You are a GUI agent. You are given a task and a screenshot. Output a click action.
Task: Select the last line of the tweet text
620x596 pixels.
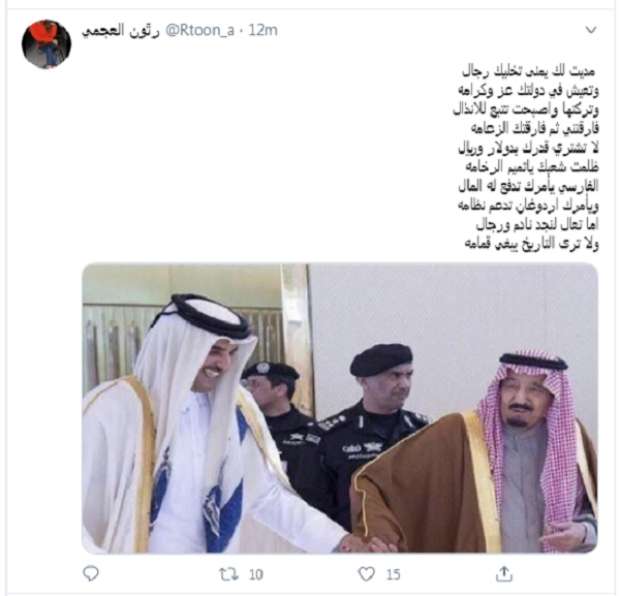coord(531,243)
